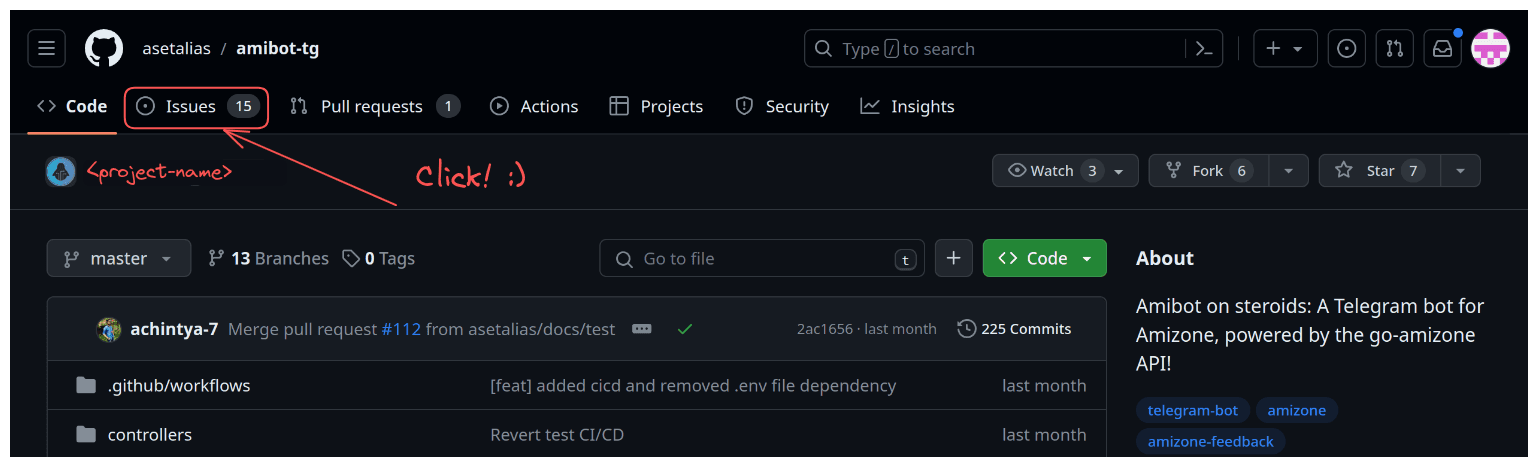1537x467 pixels.
Task: Focus the Go to file search box
Action: (x=762, y=258)
